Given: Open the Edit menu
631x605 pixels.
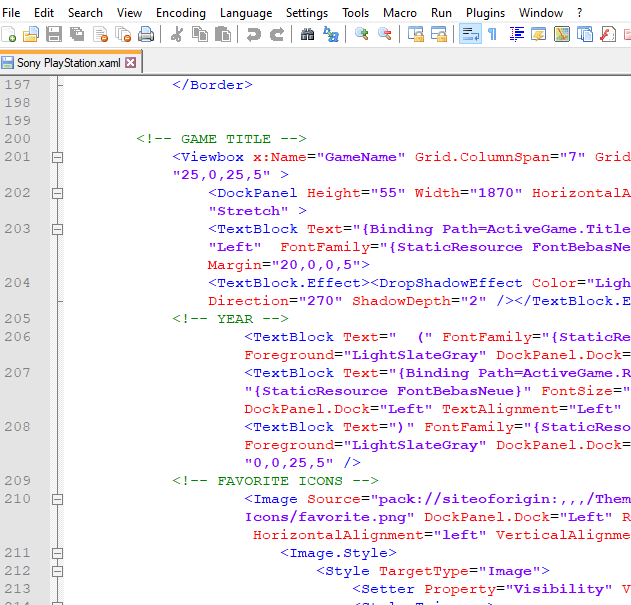Looking at the screenshot, I should 44,13.
